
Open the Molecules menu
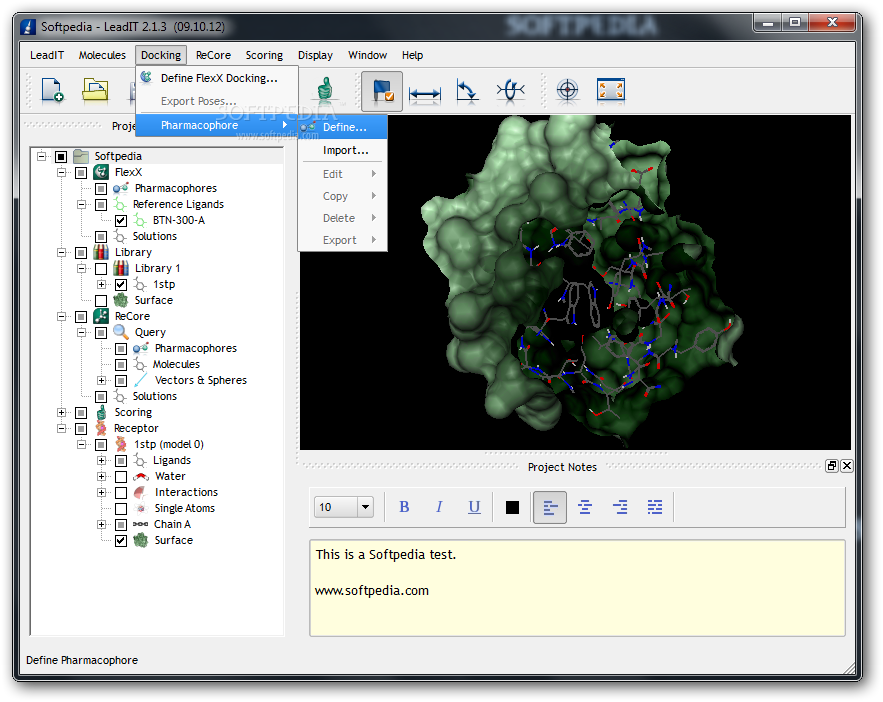(x=102, y=55)
